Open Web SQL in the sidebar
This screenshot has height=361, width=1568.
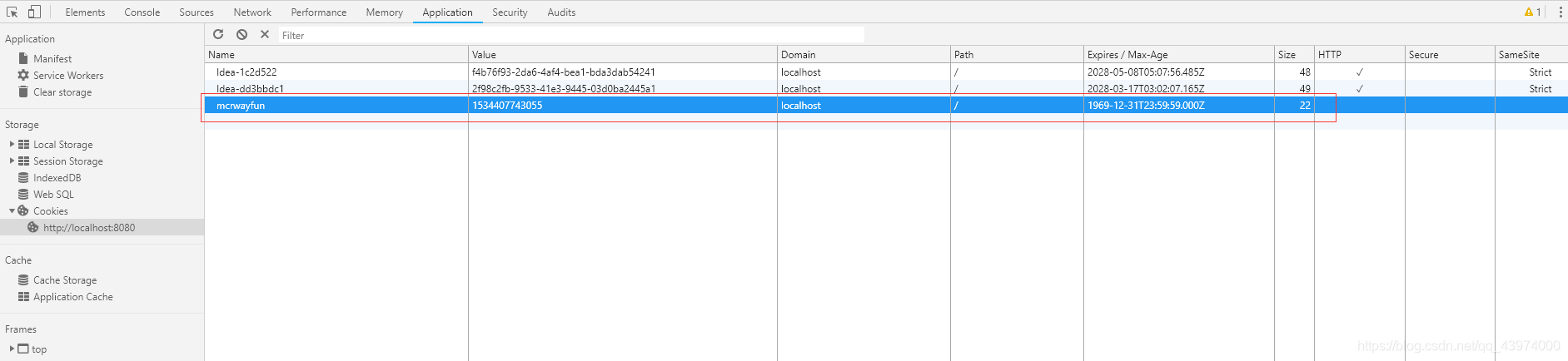click(53, 194)
